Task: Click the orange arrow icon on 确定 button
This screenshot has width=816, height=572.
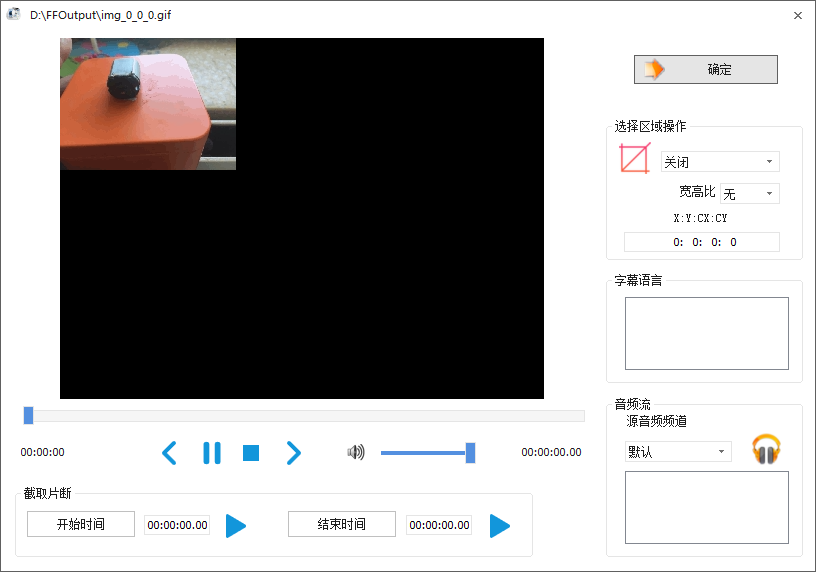Action: coord(654,69)
